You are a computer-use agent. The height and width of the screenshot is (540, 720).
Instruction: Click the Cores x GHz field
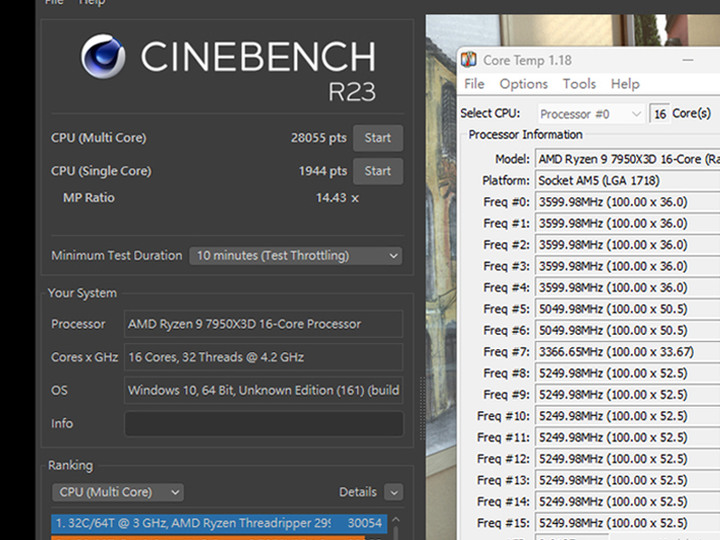(264, 357)
